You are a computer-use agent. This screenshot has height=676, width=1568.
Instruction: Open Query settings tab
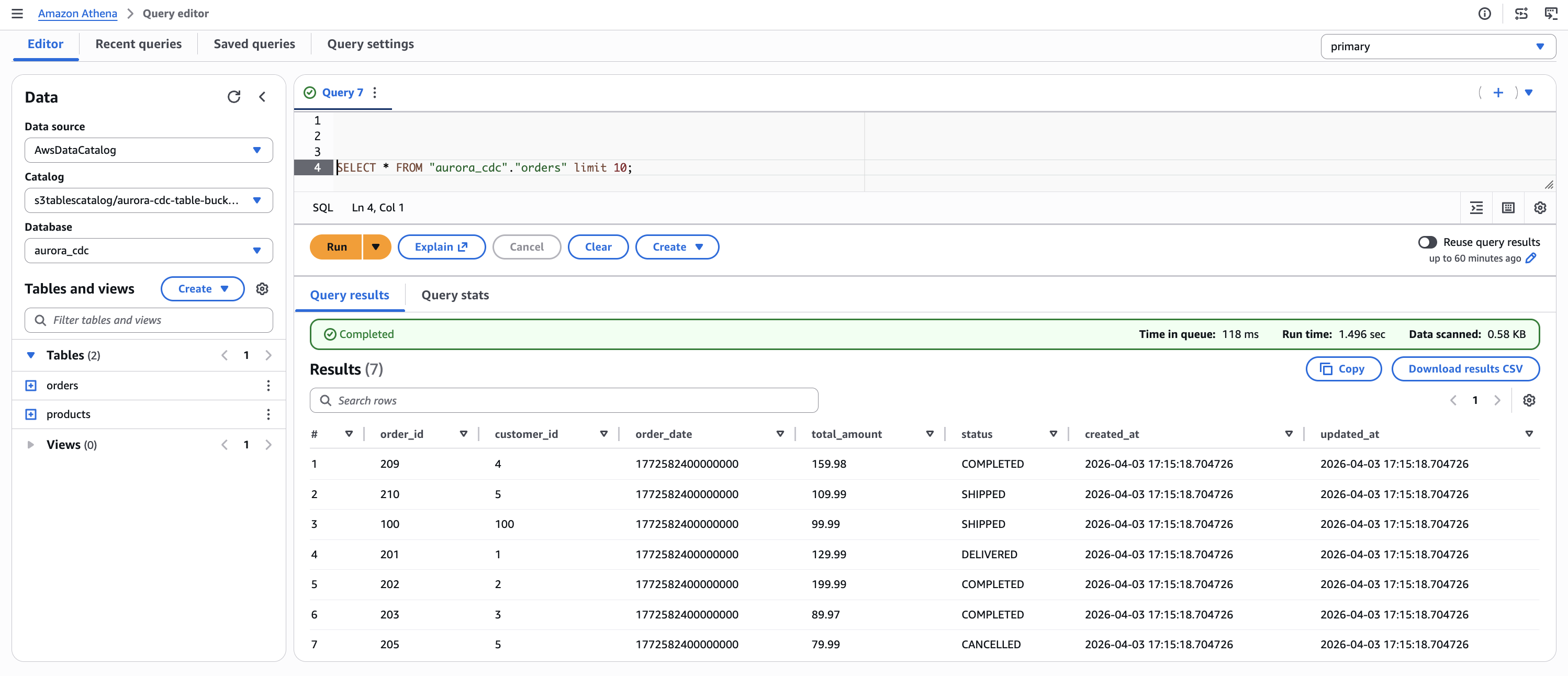(370, 44)
